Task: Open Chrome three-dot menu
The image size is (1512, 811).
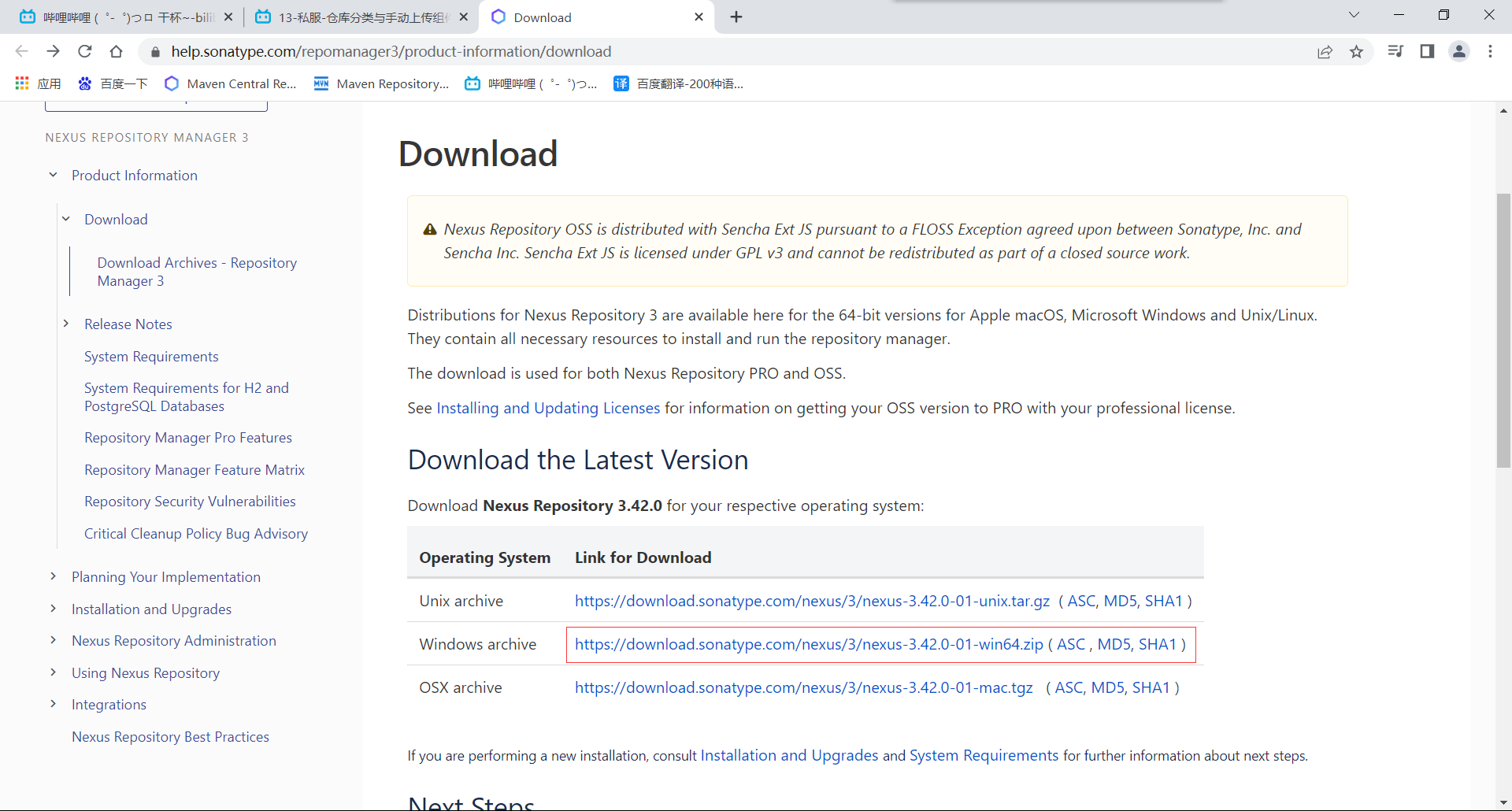Action: click(x=1490, y=51)
